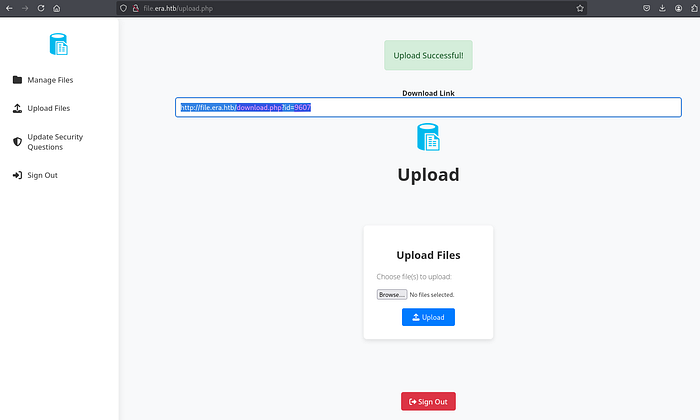Open the browser home page icon
This screenshot has height=420, width=700.
pyautogui.click(x=57, y=8)
